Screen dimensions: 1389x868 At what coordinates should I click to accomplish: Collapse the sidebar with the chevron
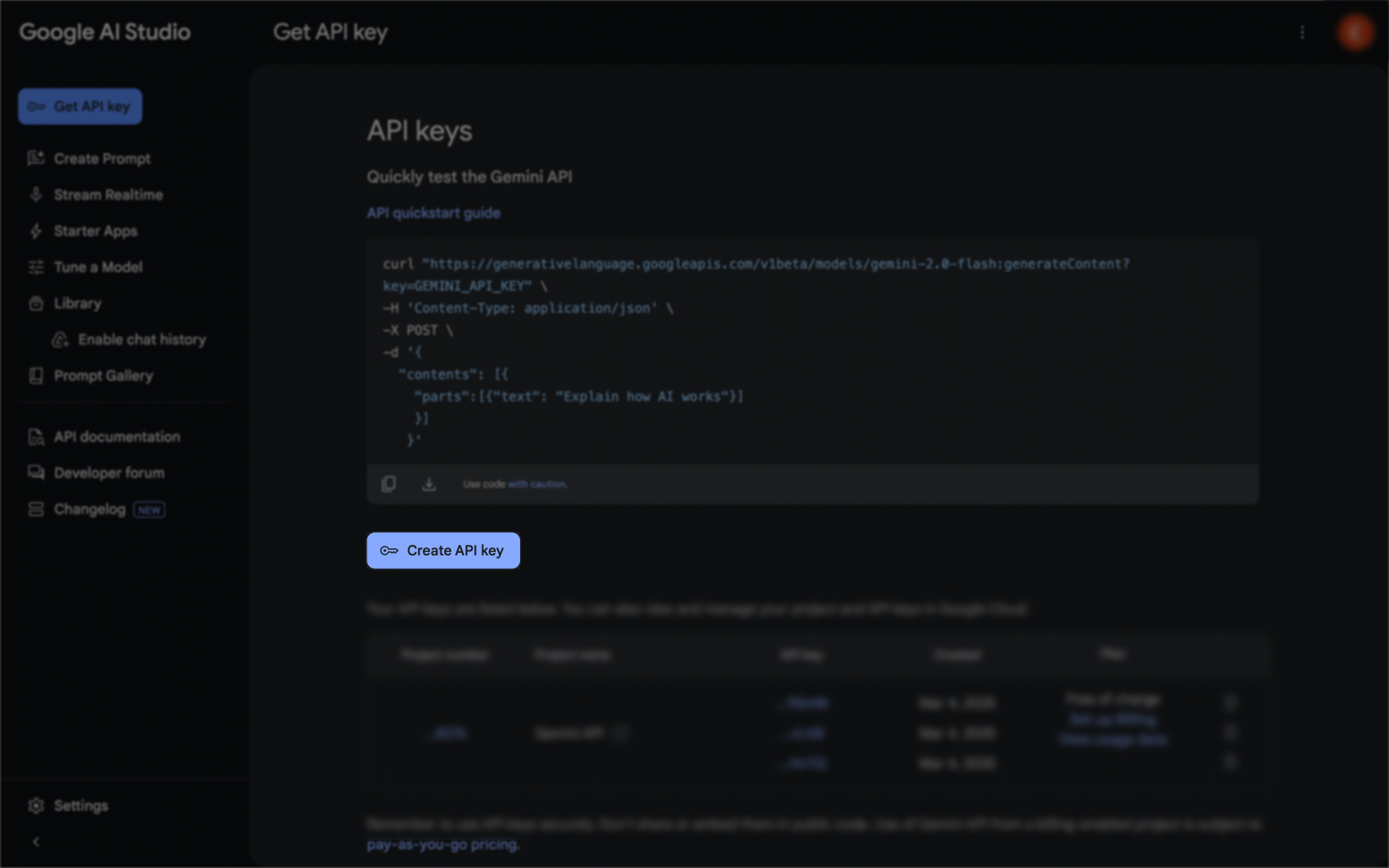coord(35,841)
